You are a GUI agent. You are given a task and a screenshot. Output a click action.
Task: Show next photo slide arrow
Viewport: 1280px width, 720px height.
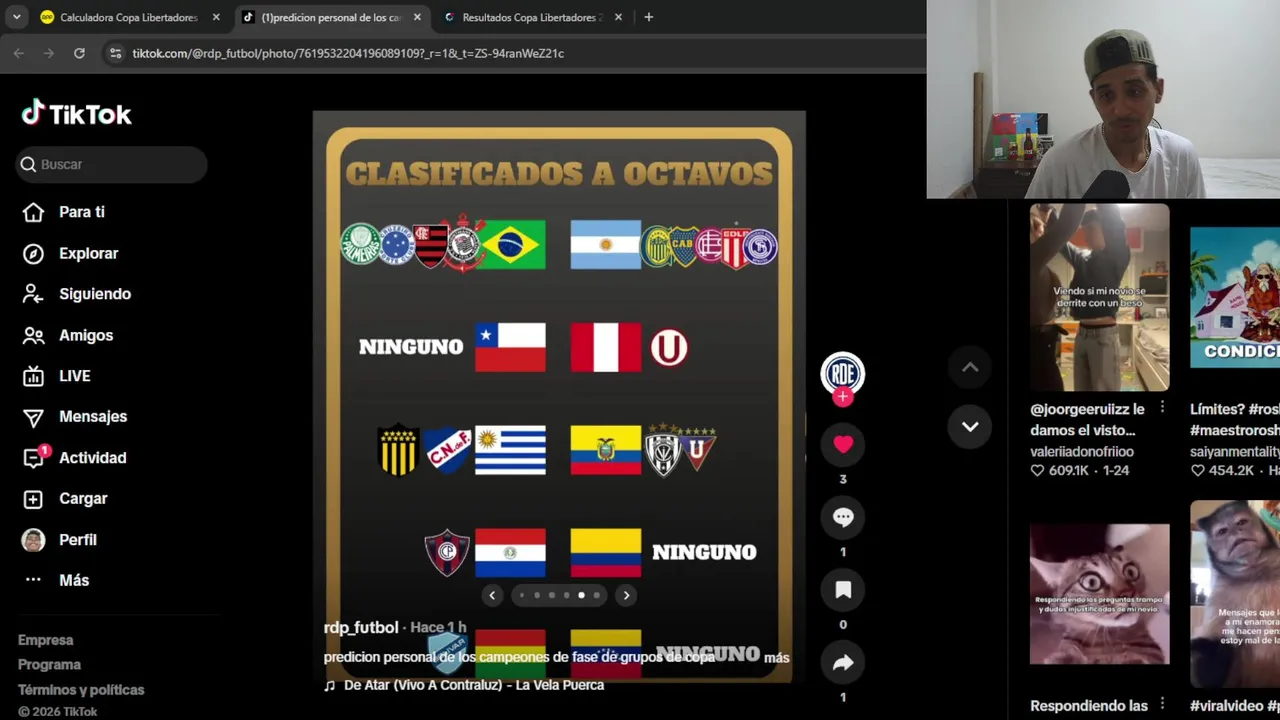click(626, 595)
